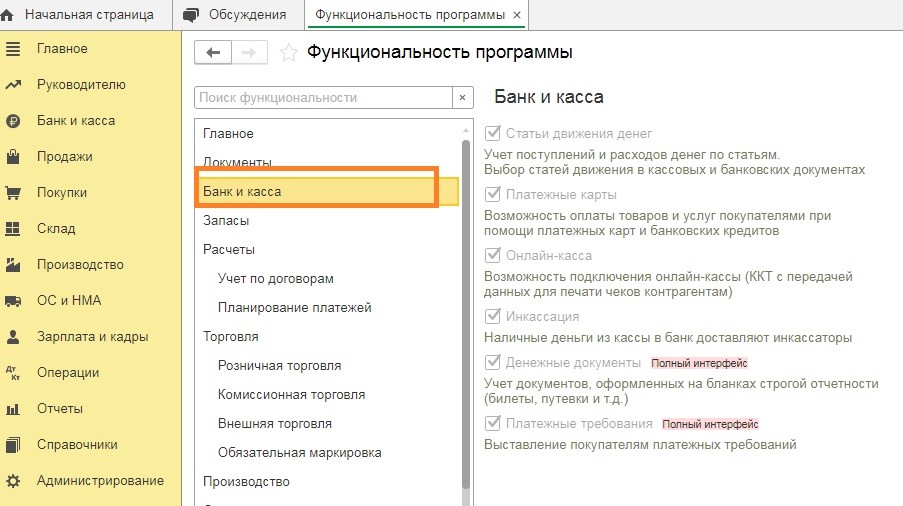Click the Дт/Кт icon for Операции
The width and height of the screenshot is (903, 506).
13,373
